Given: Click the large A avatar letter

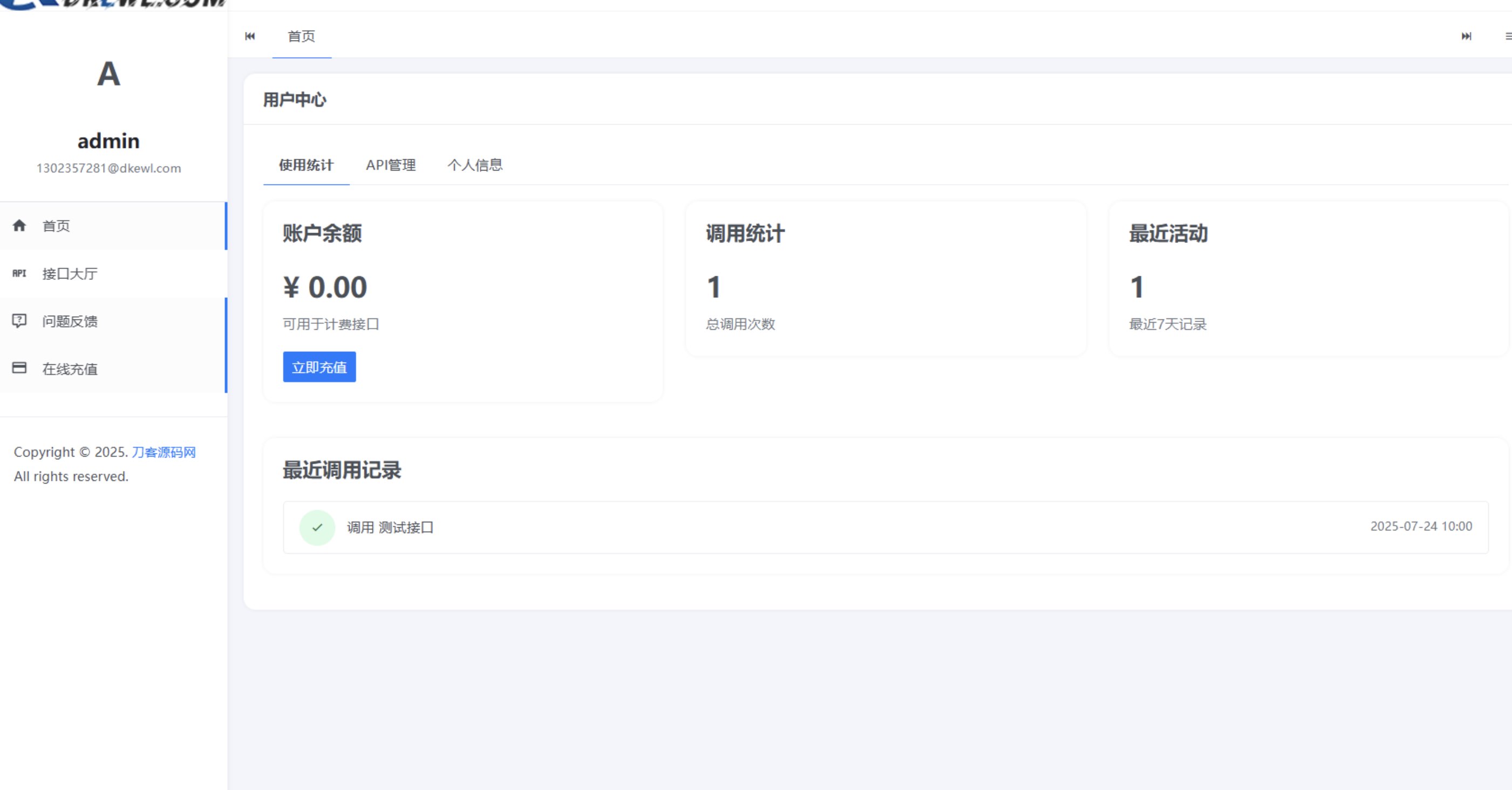Looking at the screenshot, I should point(108,74).
